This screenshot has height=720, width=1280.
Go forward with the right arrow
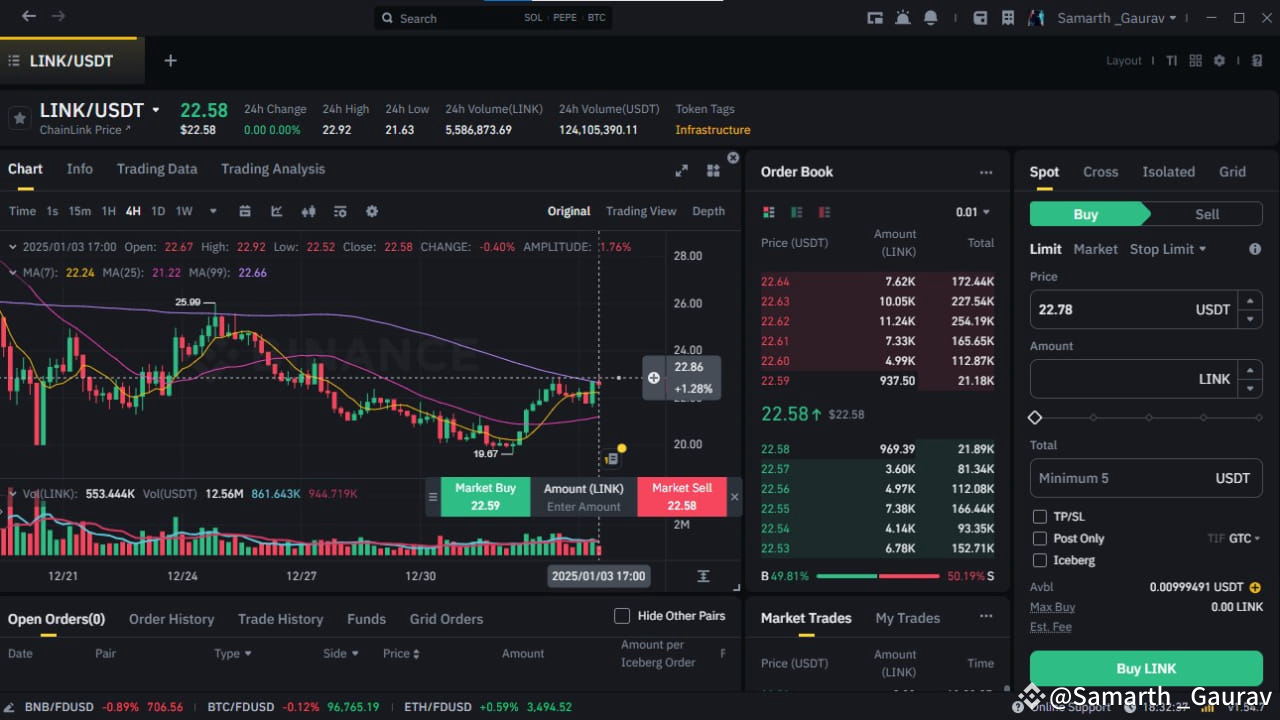point(58,17)
